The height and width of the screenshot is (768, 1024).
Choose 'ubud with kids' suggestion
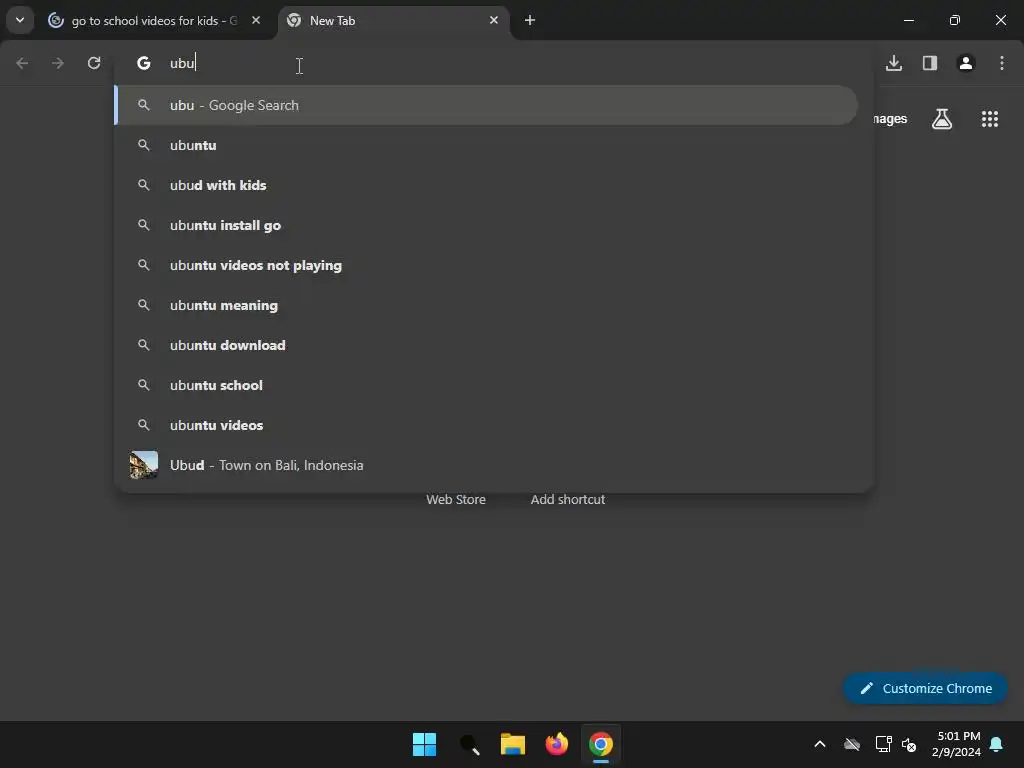(x=487, y=185)
